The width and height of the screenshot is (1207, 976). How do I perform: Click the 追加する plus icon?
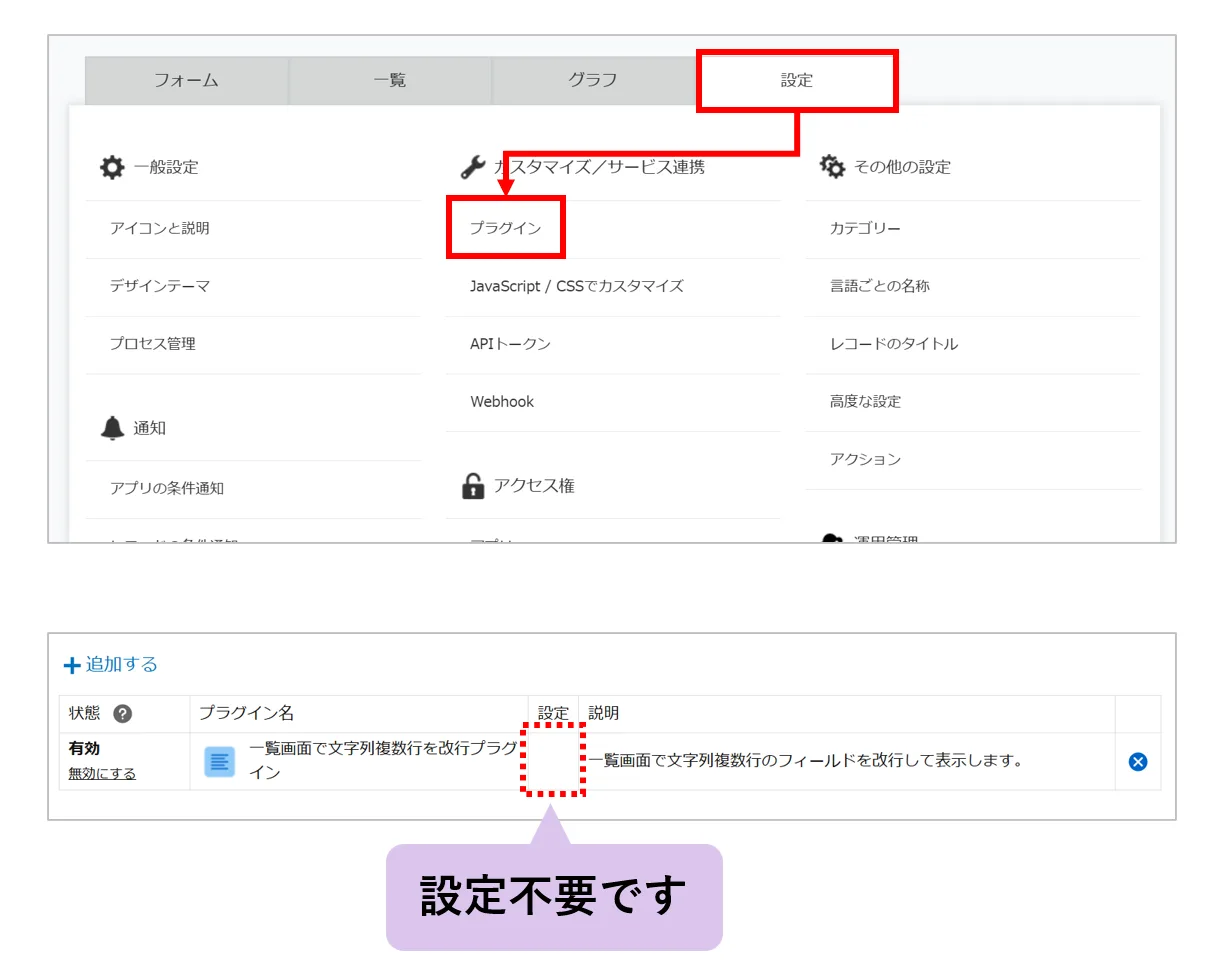coord(72,665)
